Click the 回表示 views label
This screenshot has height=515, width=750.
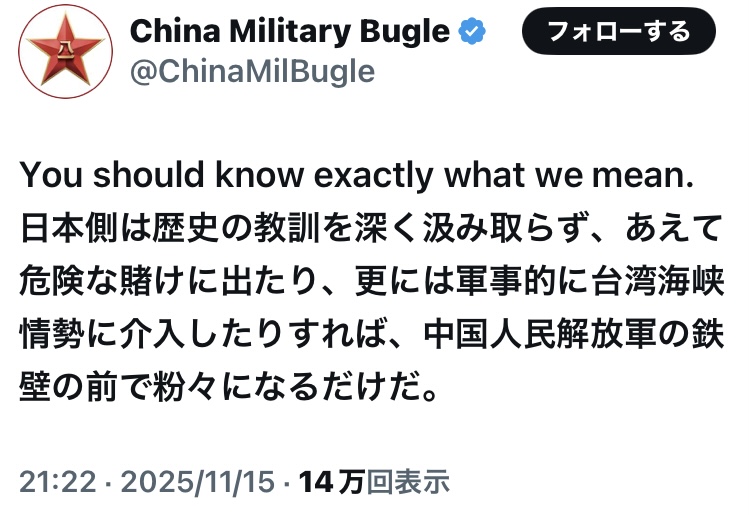click(408, 483)
